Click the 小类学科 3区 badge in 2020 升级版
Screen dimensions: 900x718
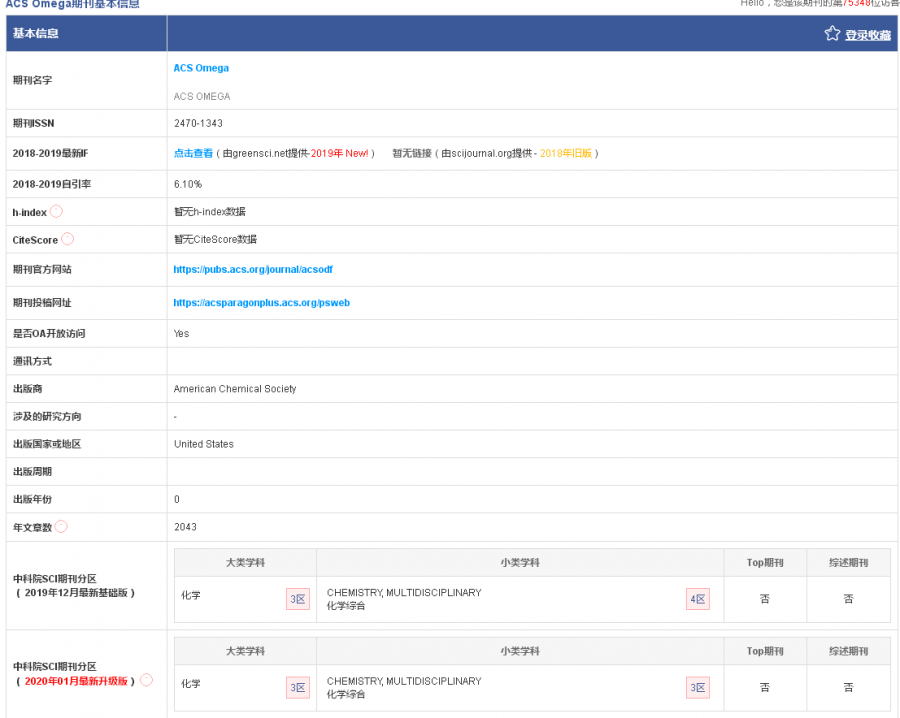tap(697, 688)
